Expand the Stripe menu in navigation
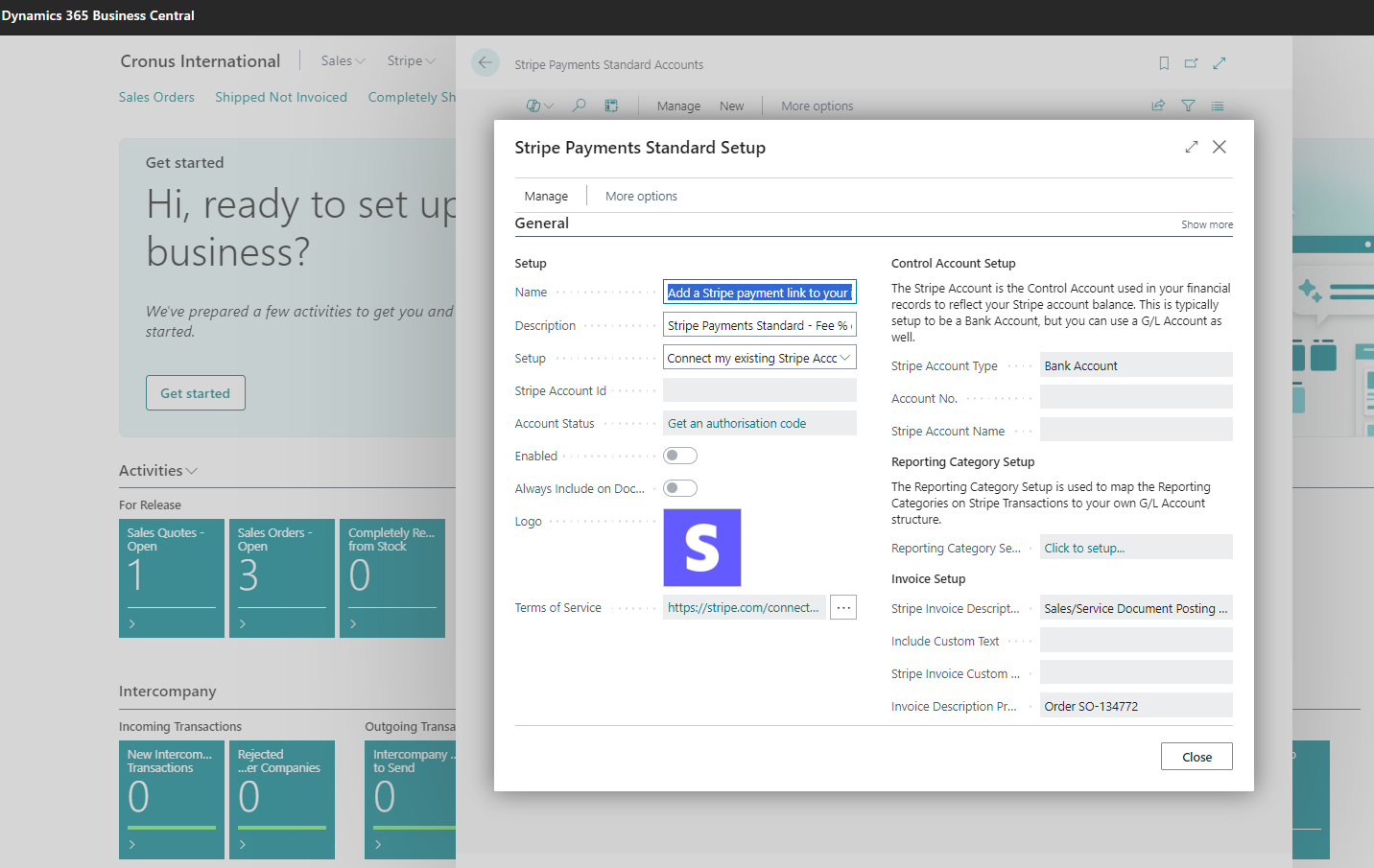 (x=412, y=60)
